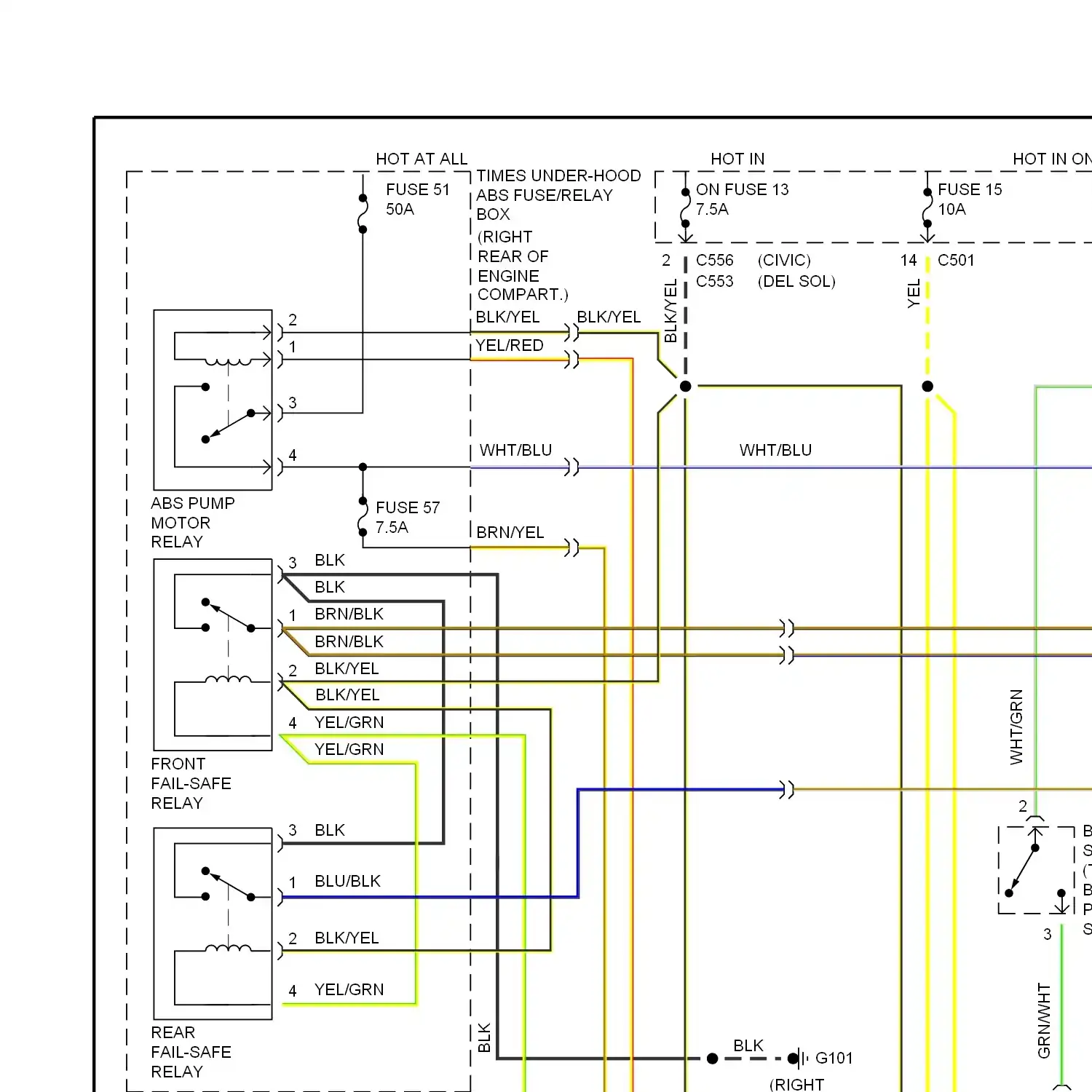The image size is (1092, 1092).
Task: Select connector label "C501"
Action: 956,260
